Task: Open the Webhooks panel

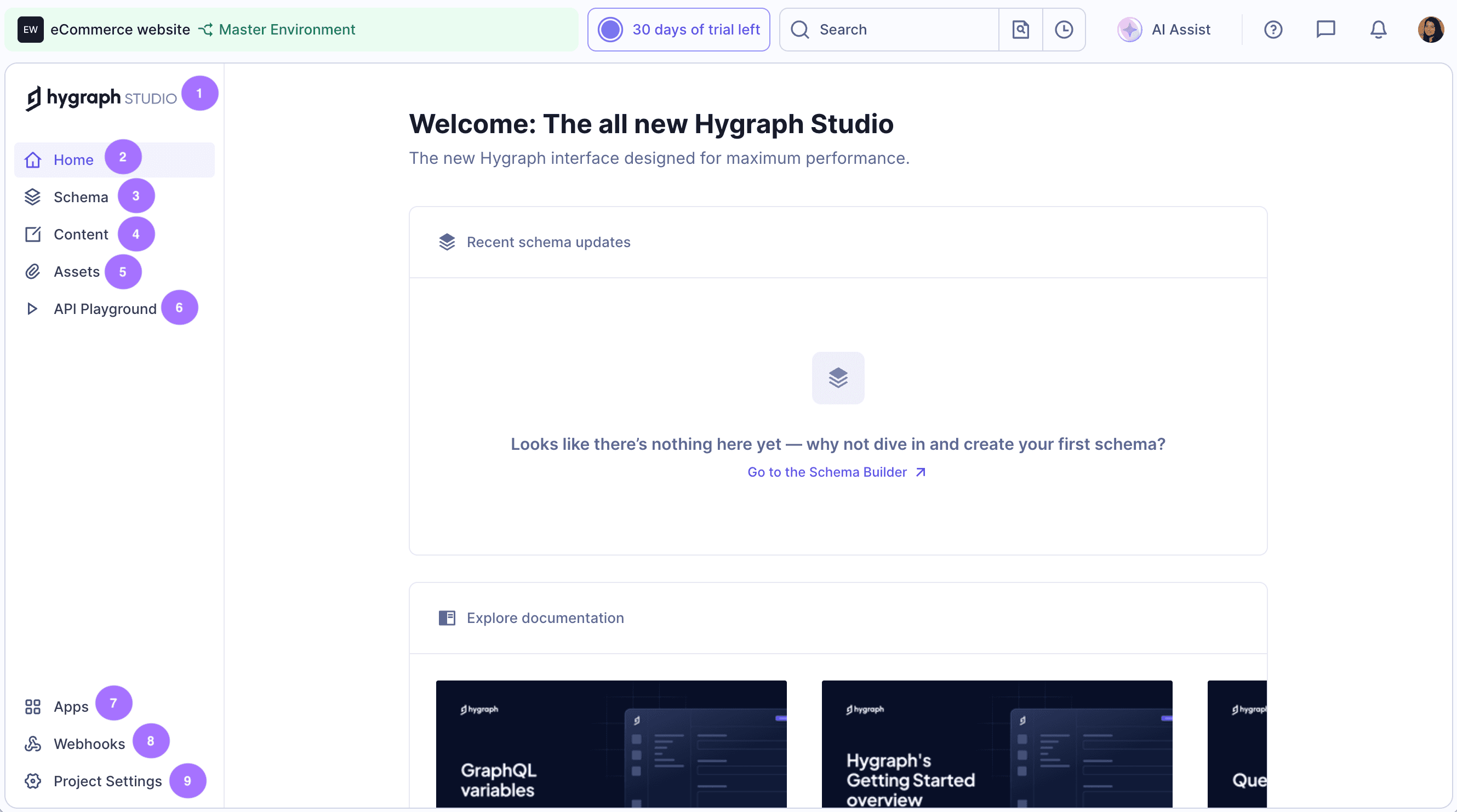Action: tap(89, 744)
